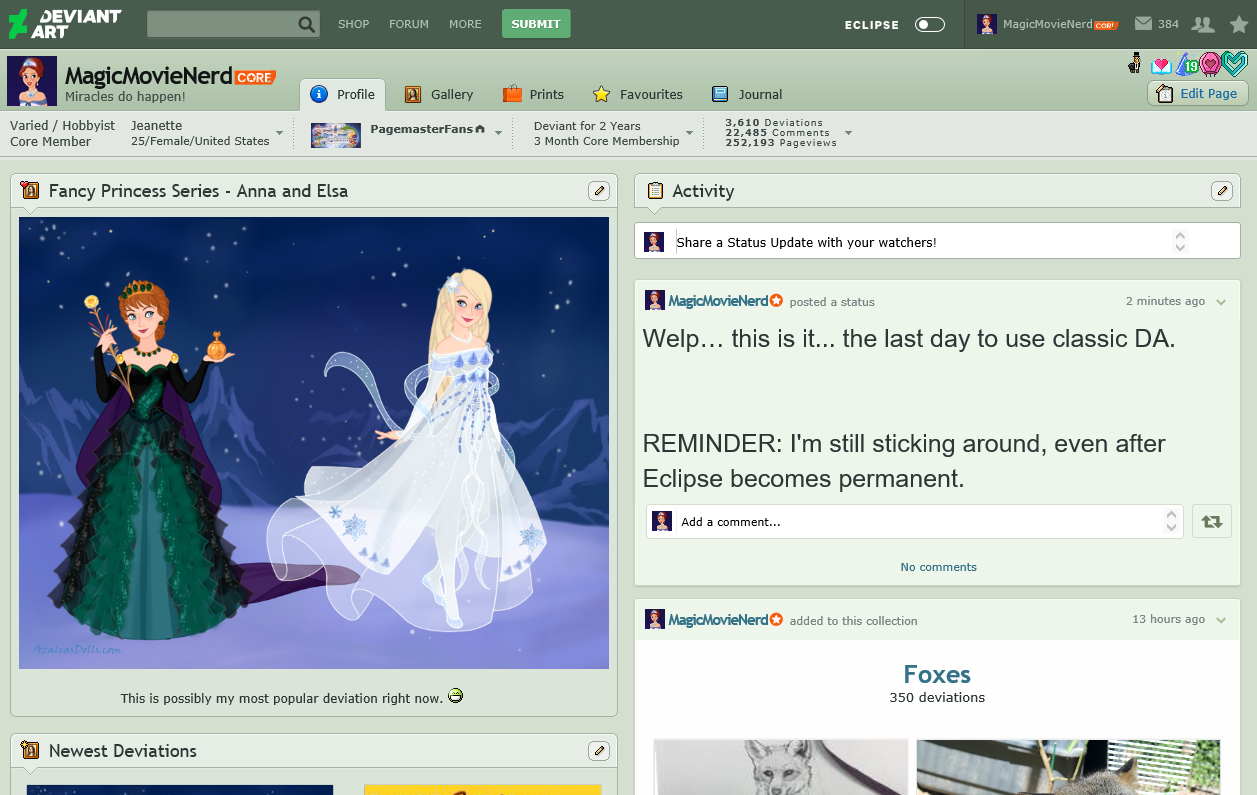Viewport: 1257px width, 795px height.
Task: Open the Anna and Elsa featured artwork
Action: 314,443
